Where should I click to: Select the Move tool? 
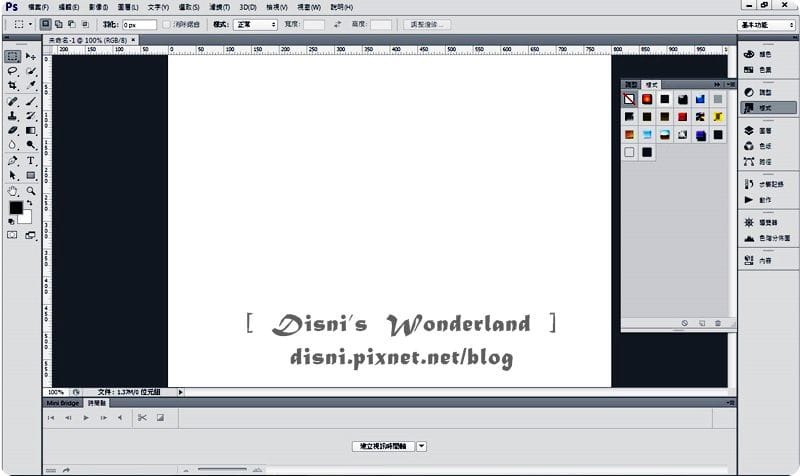[31, 57]
